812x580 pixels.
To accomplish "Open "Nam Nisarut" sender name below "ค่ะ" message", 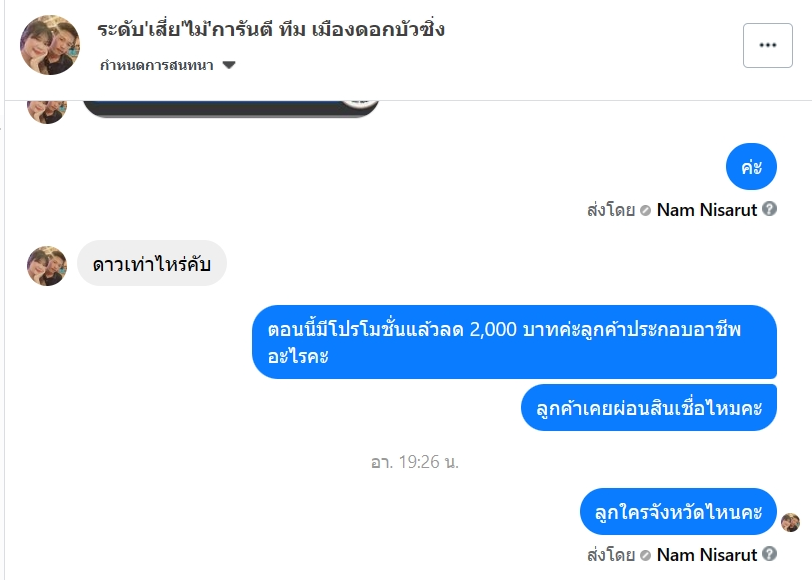I will point(706,210).
